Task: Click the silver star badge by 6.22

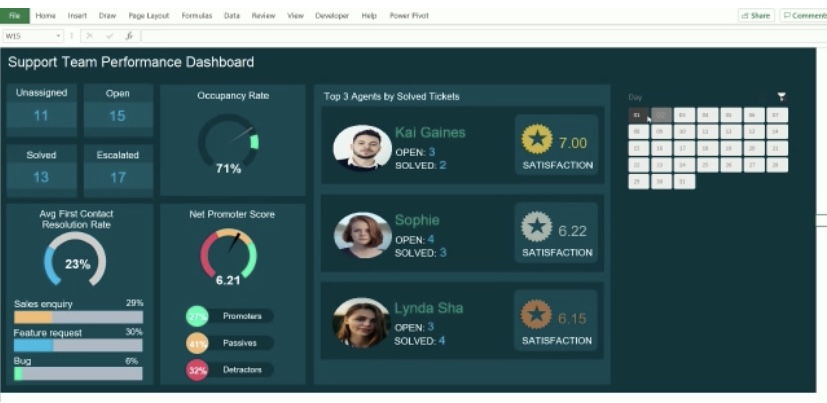Action: click(536, 227)
